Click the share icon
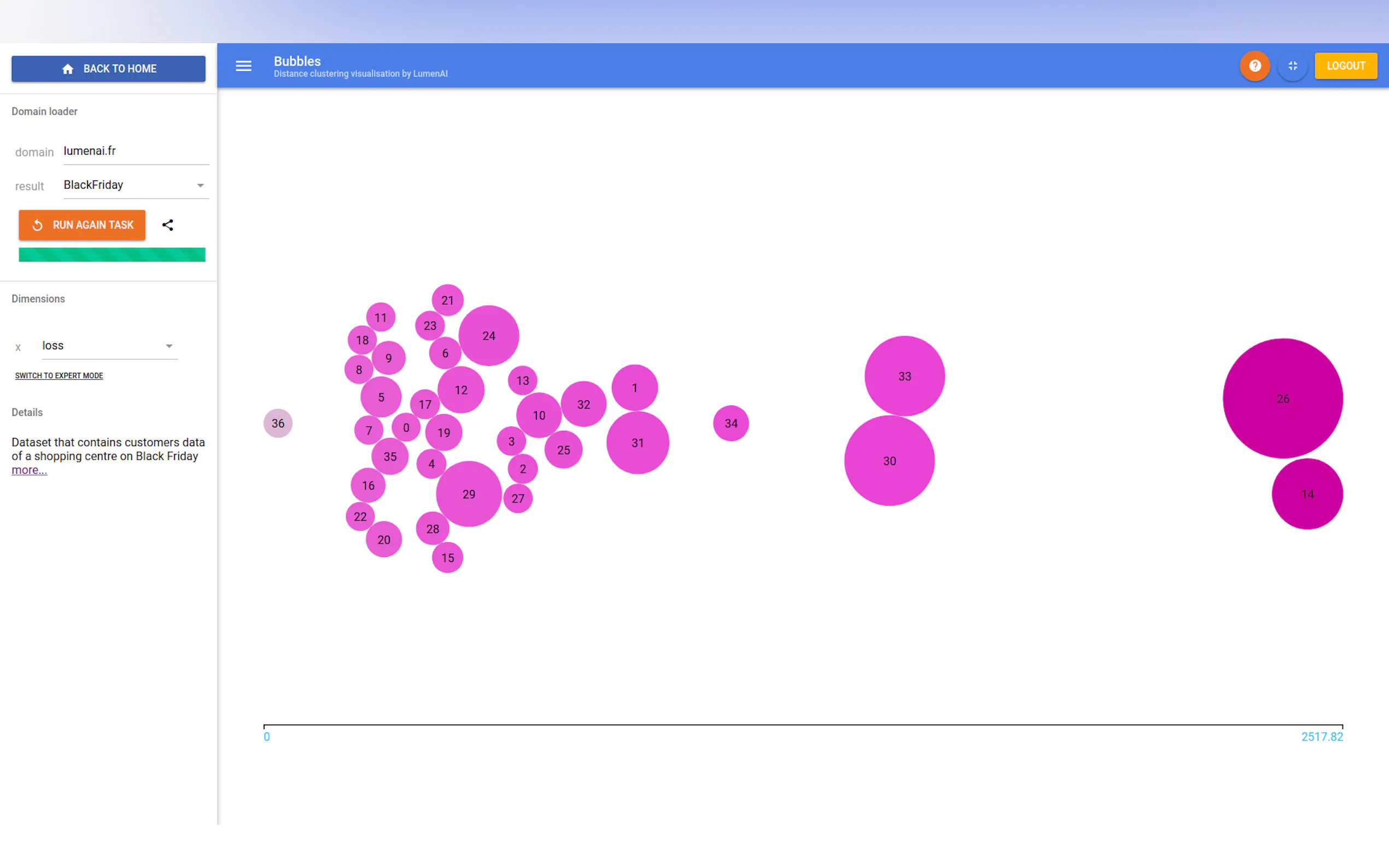The height and width of the screenshot is (868, 1389). 168,225
